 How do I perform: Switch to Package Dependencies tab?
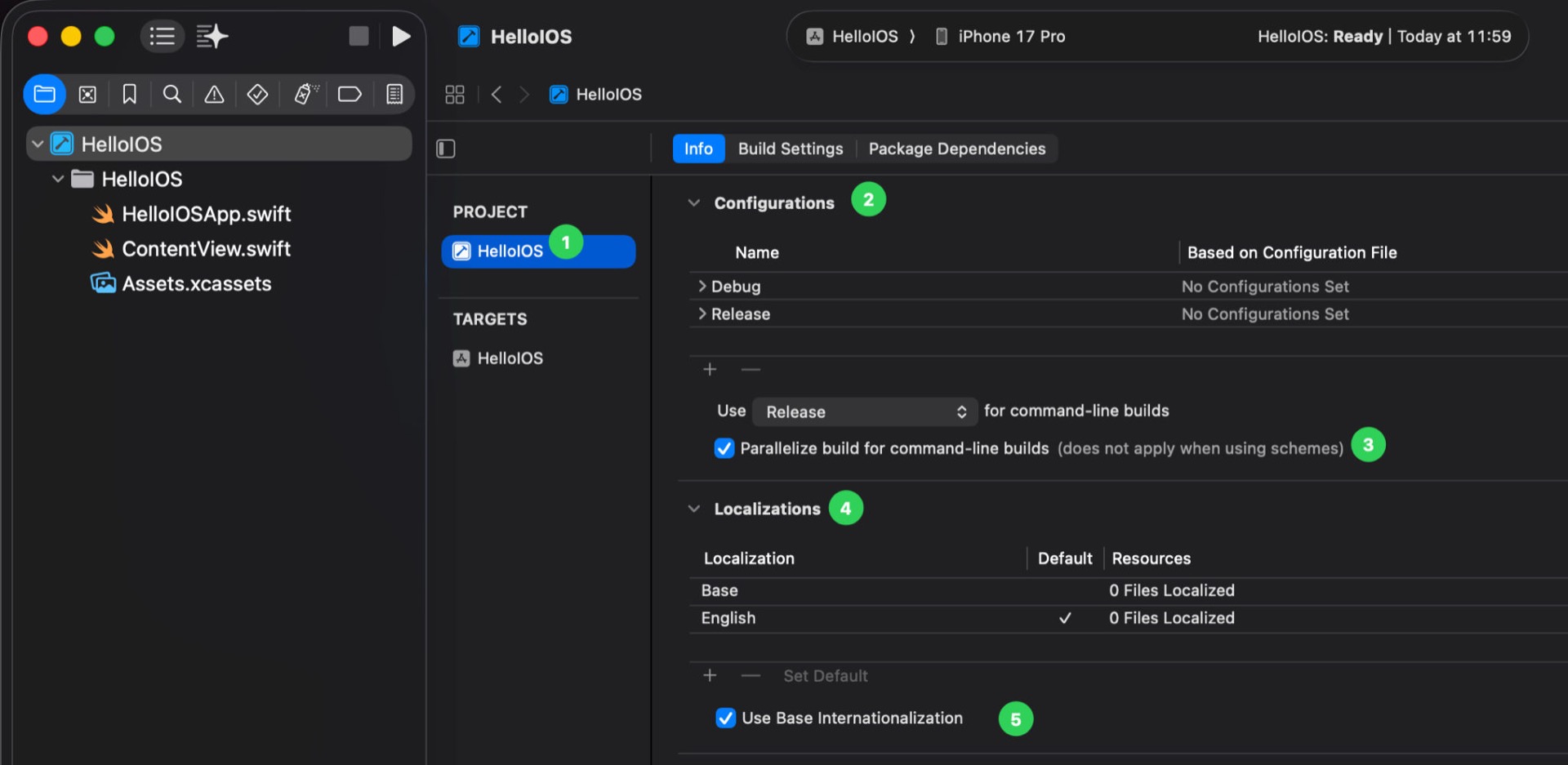(956, 149)
